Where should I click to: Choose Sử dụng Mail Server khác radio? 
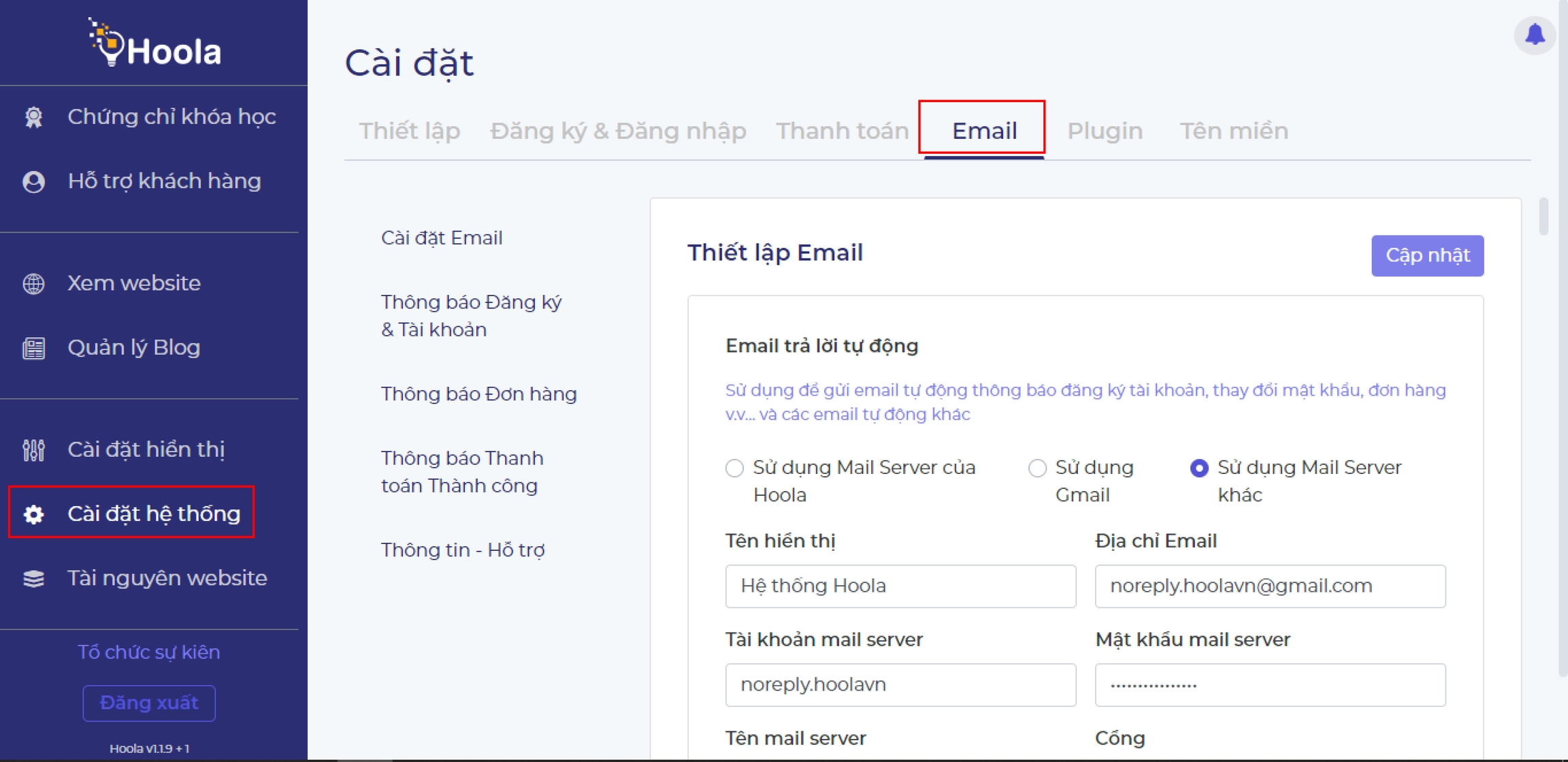[x=1198, y=469]
